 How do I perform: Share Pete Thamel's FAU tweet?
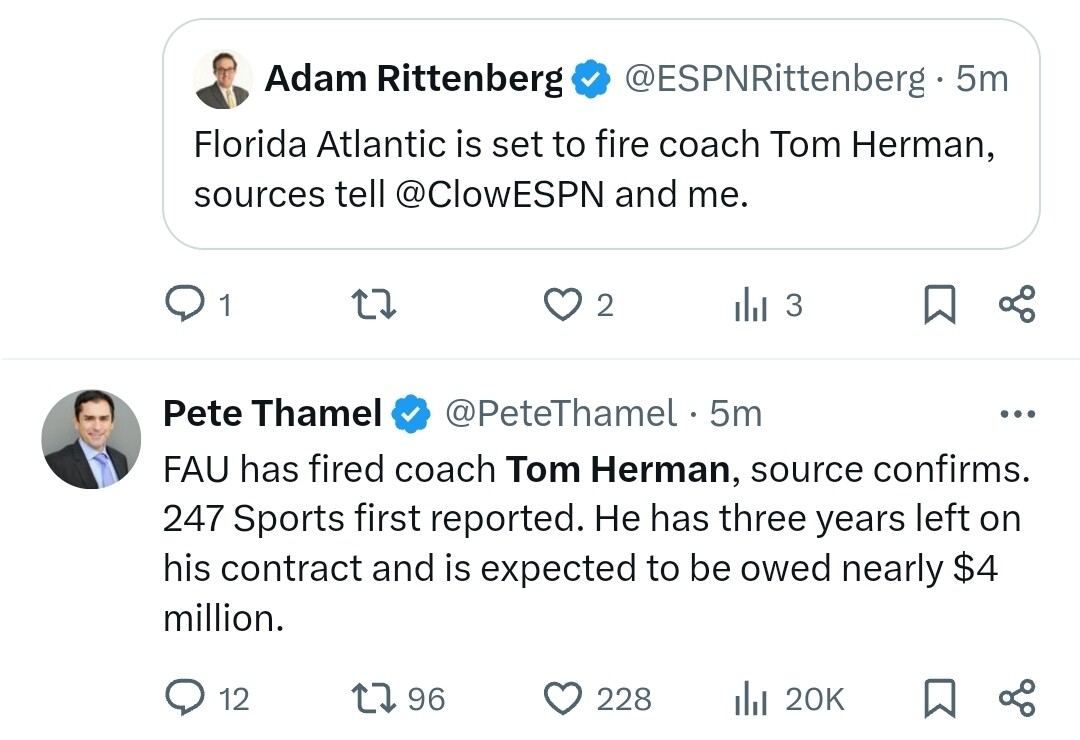(1017, 697)
